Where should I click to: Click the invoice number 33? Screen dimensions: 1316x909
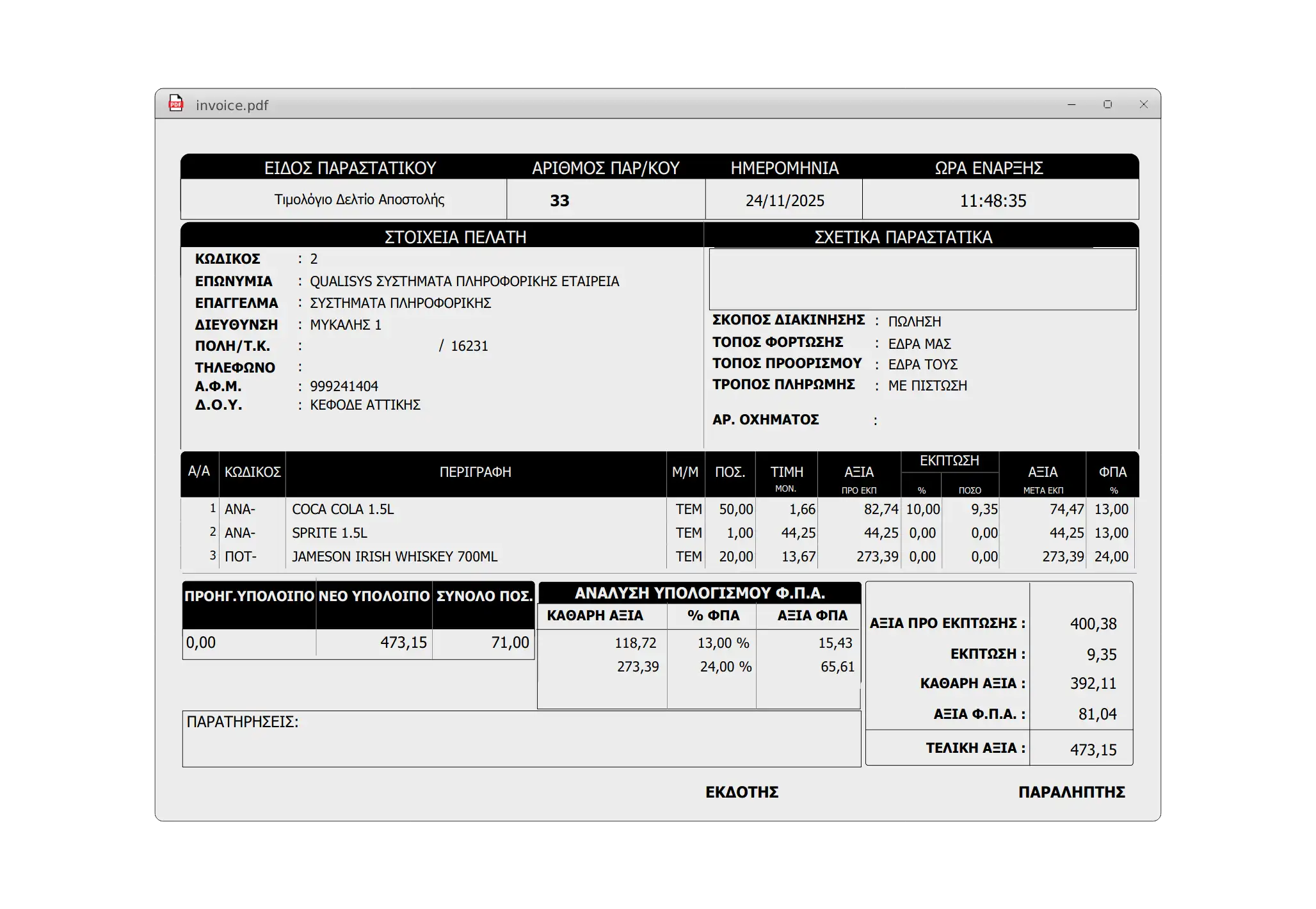pyautogui.click(x=559, y=201)
